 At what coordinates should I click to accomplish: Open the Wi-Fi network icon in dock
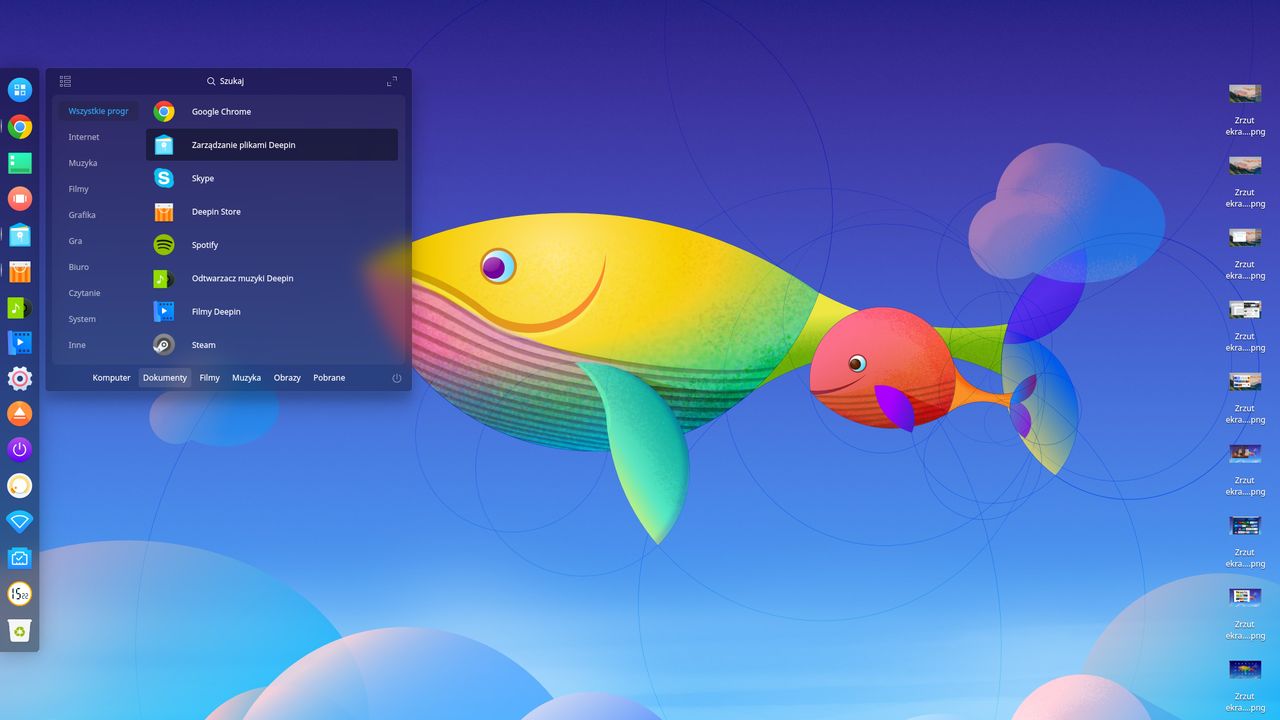[x=20, y=522]
